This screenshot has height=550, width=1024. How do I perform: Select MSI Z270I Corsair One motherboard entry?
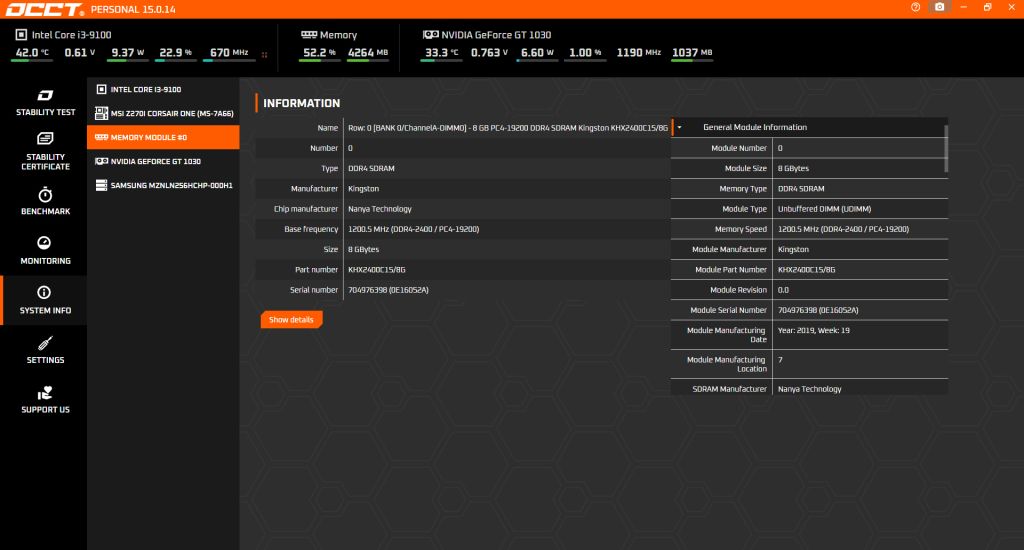163,114
